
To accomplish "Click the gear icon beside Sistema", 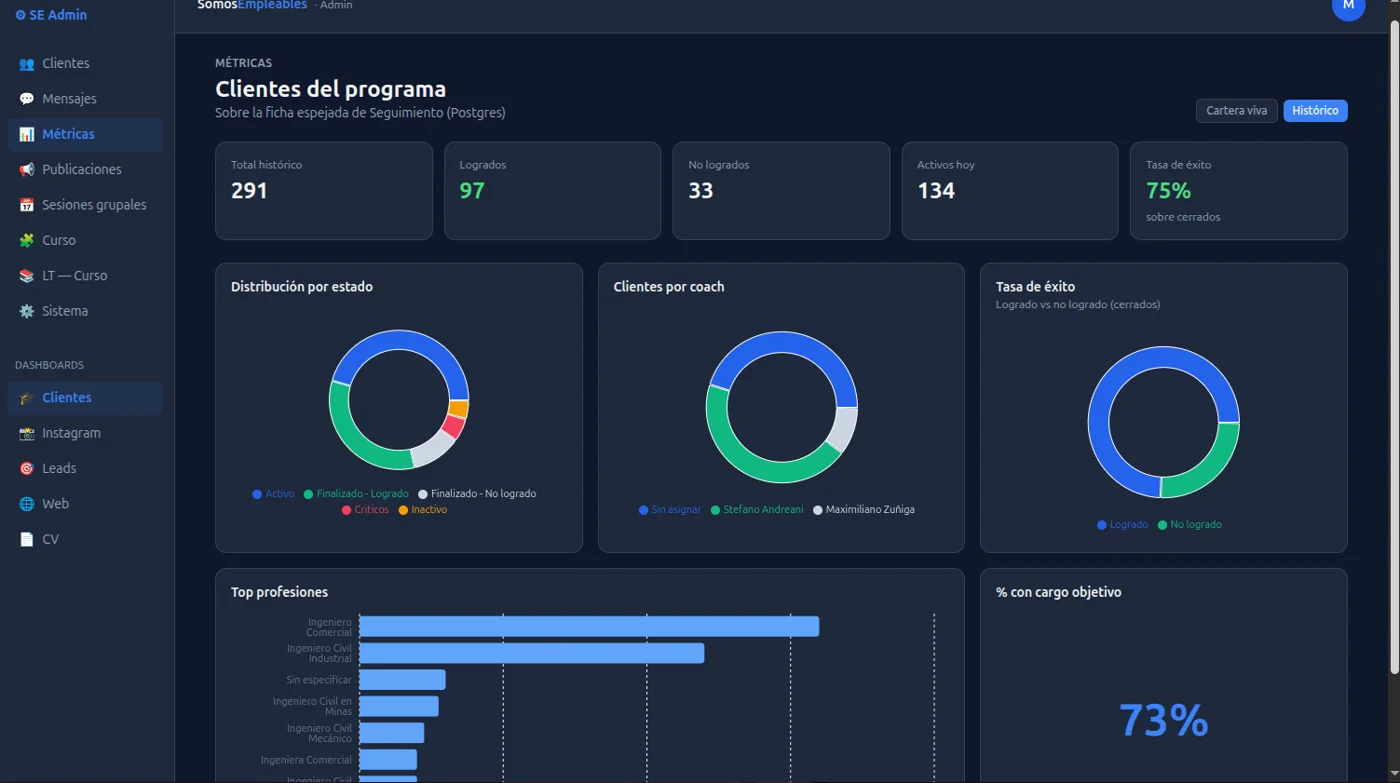I will click(26, 311).
